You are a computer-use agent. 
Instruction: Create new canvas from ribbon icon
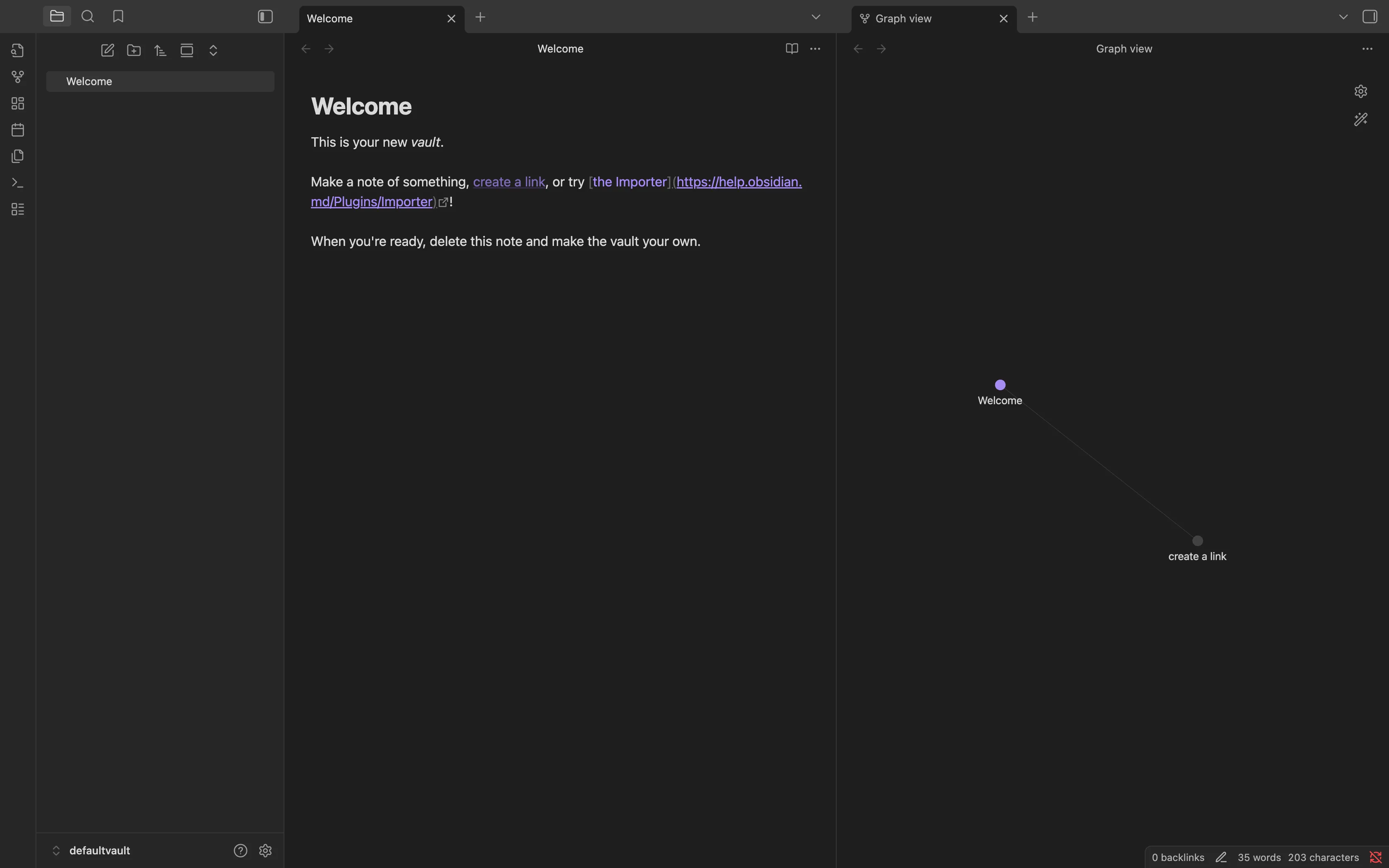coord(18,103)
